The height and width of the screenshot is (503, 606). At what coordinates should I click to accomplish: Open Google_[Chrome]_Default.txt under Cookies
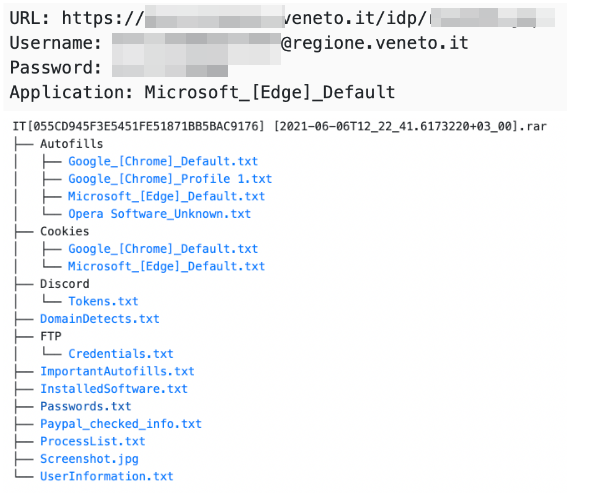click(x=162, y=249)
